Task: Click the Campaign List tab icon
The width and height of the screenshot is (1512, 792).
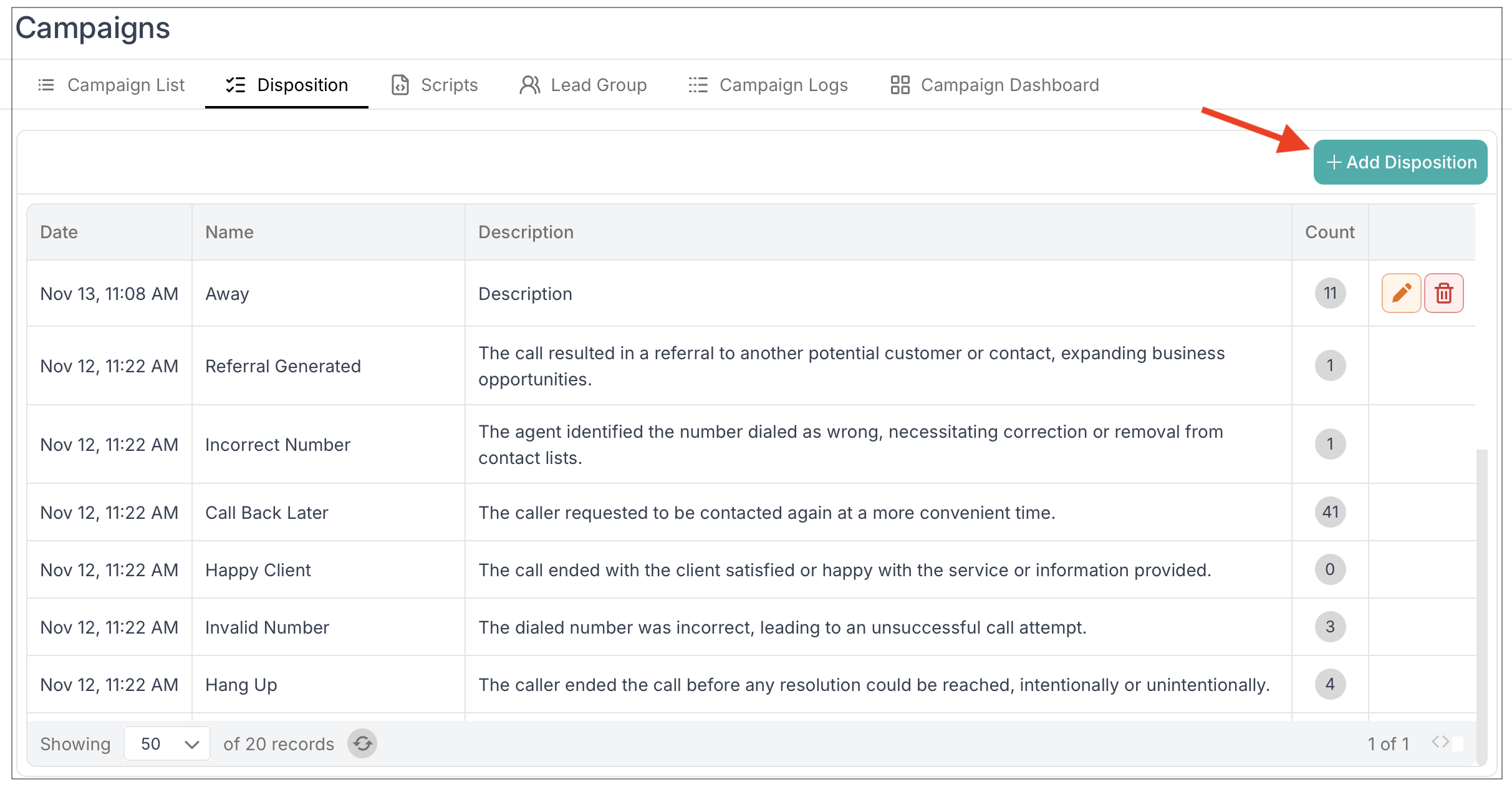Action: click(x=46, y=85)
